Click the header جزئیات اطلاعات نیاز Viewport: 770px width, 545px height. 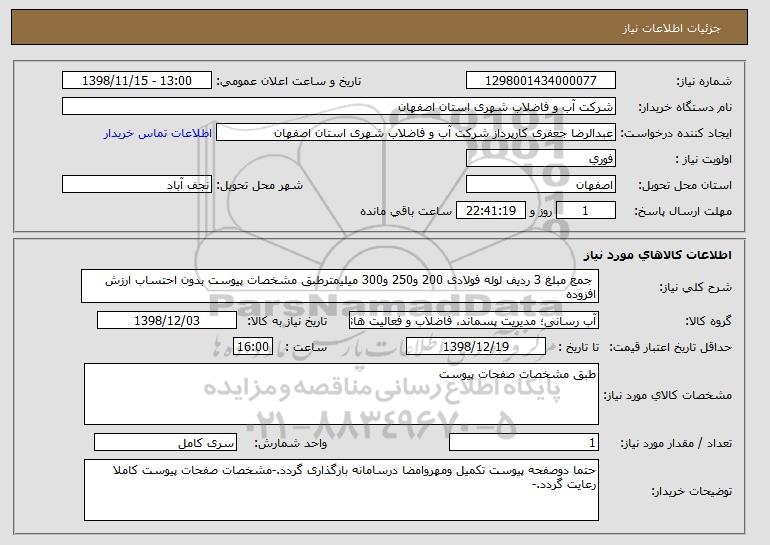[672, 28]
